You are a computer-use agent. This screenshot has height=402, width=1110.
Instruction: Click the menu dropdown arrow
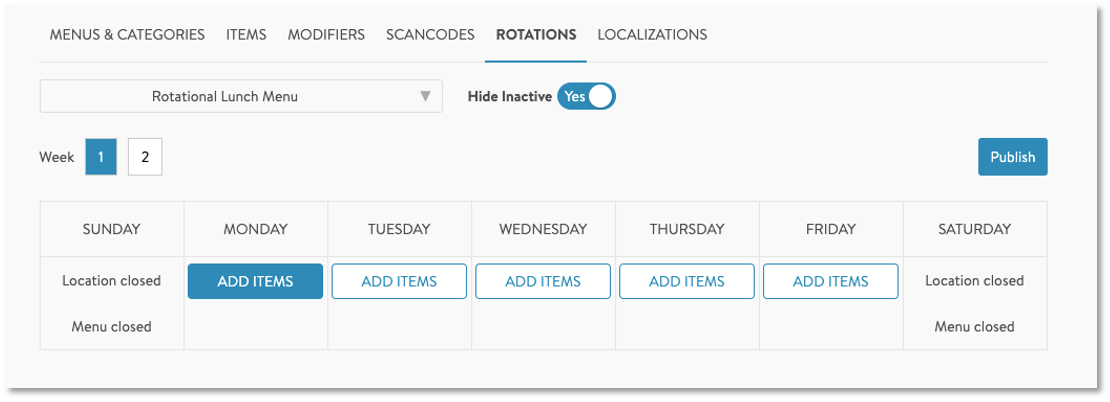click(x=425, y=97)
